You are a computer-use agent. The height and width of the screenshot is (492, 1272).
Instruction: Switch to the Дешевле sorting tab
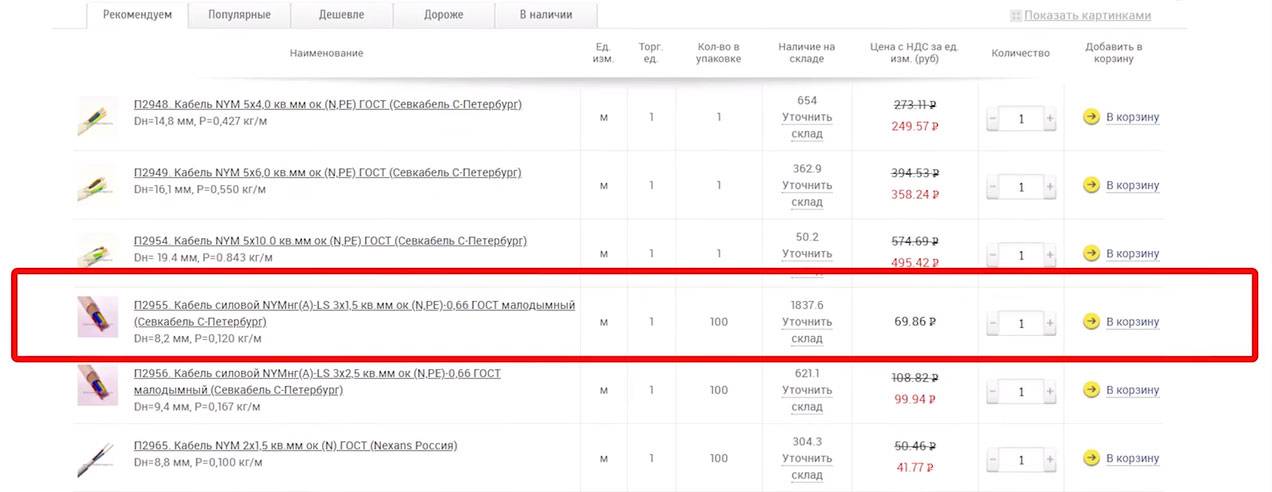[x=342, y=15]
